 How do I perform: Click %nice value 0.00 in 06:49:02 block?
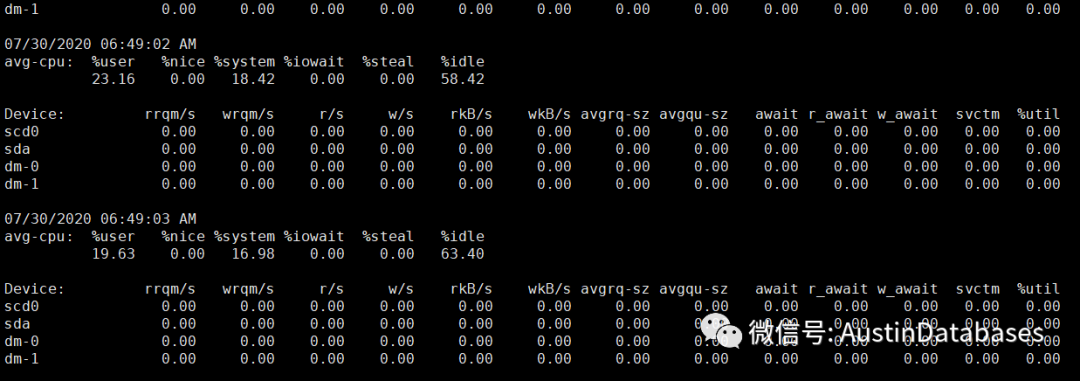pyautogui.click(x=188, y=79)
